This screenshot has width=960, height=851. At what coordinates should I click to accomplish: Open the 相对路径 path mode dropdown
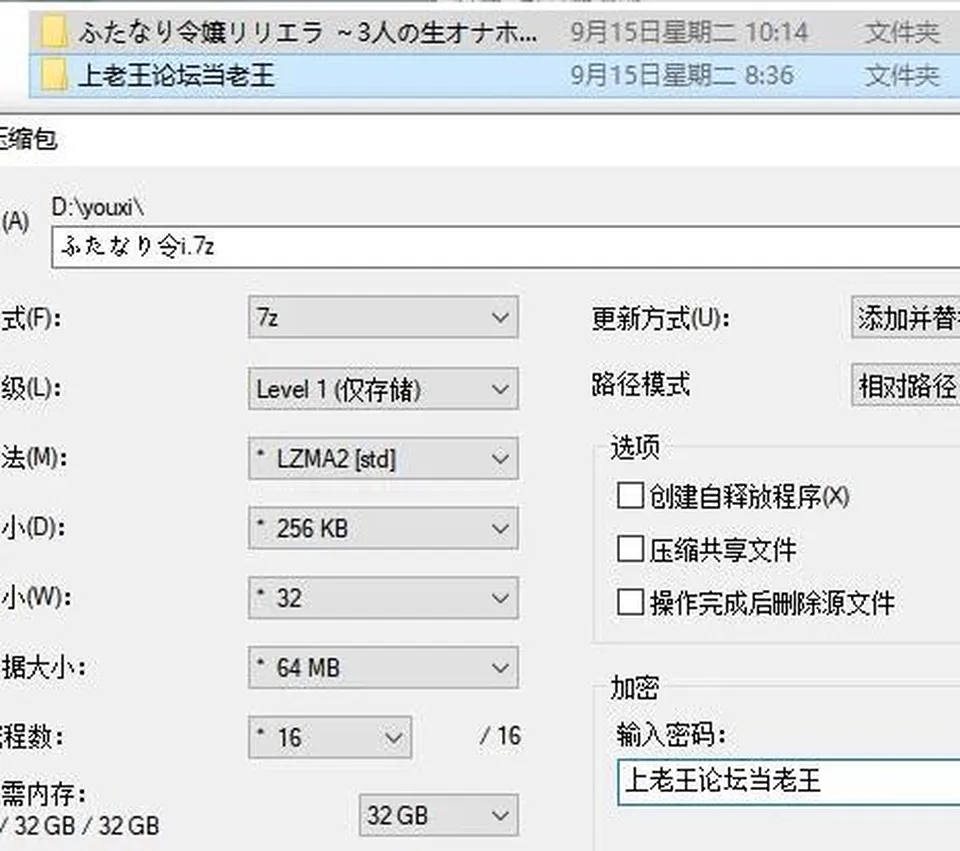(906, 386)
